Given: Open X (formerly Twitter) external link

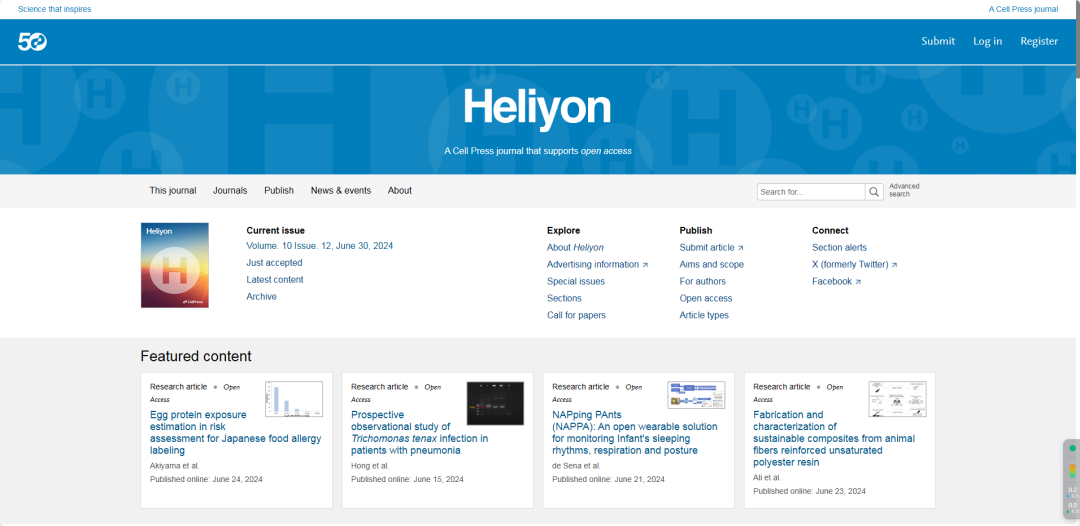Looking at the screenshot, I should [855, 264].
